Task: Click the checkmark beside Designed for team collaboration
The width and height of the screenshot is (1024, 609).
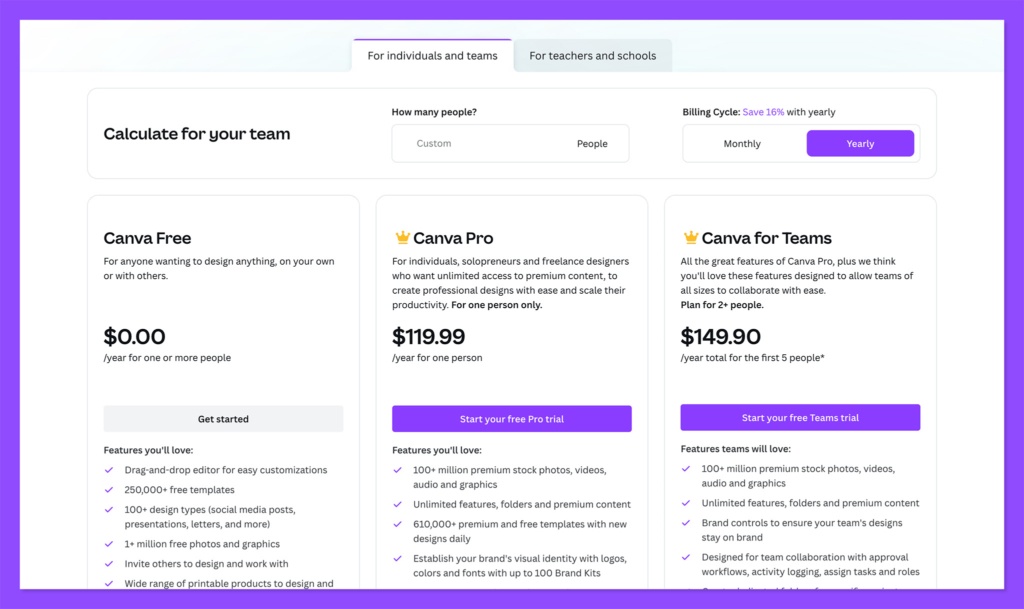Action: click(x=686, y=558)
